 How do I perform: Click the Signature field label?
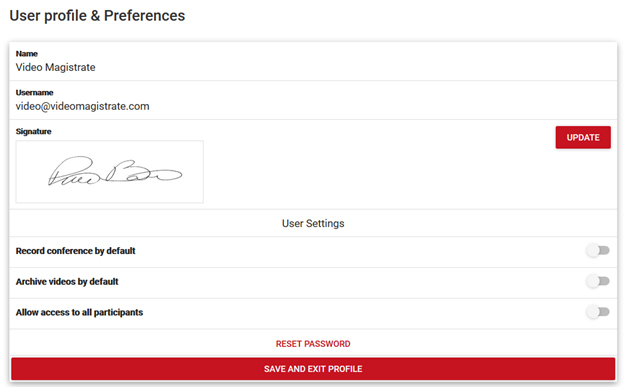pos(33,131)
